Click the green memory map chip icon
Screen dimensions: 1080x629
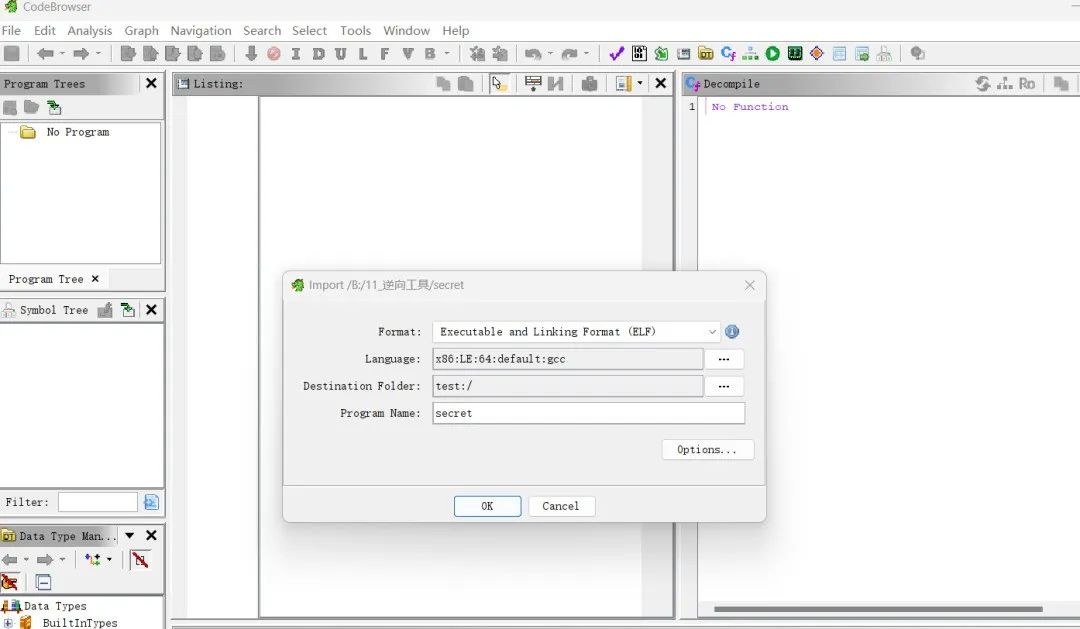795,54
